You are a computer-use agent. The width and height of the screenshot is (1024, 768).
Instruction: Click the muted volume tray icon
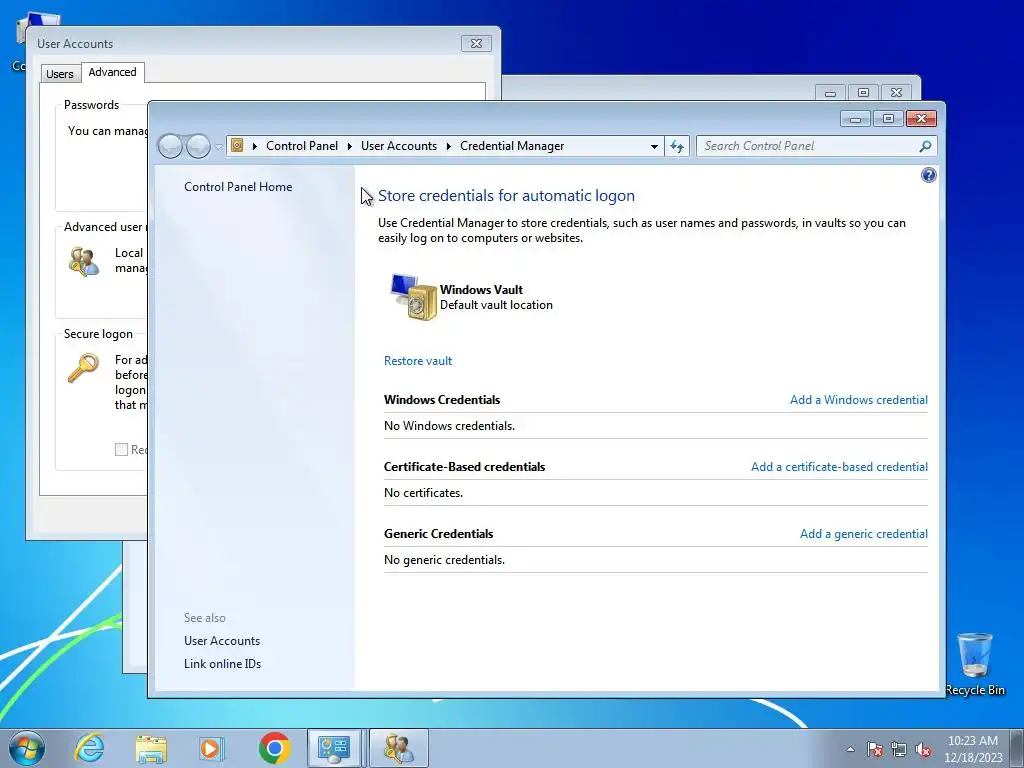(923, 749)
